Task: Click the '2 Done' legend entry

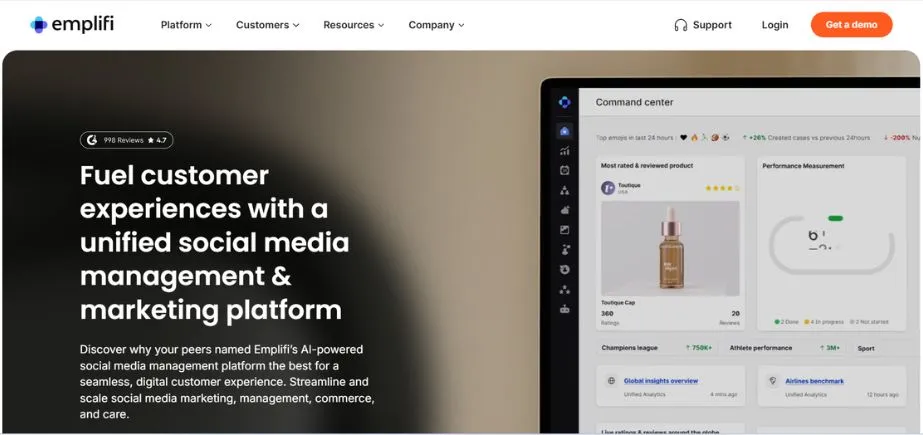Action: [x=786, y=322]
